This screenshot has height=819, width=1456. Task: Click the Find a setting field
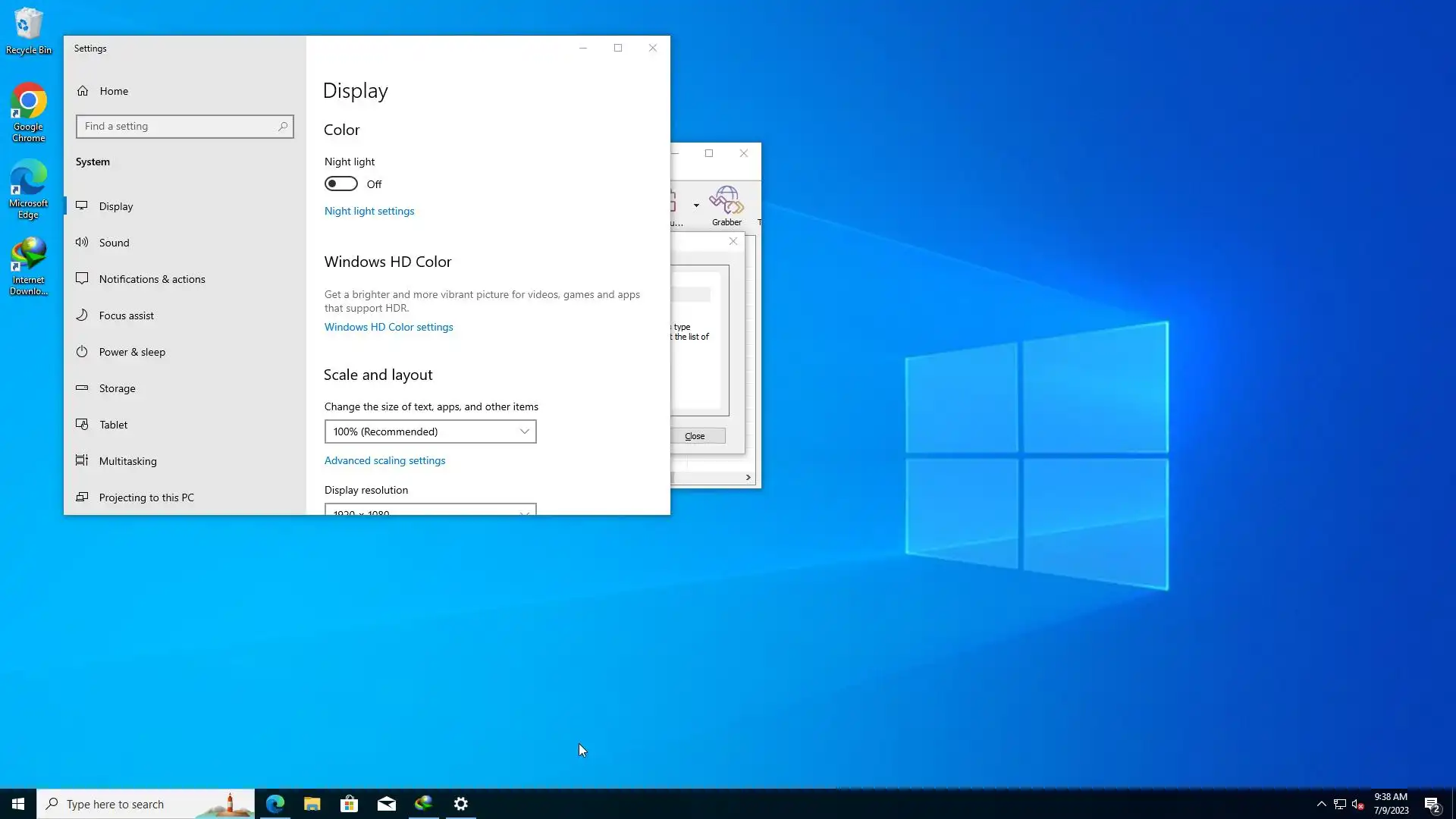pyautogui.click(x=178, y=127)
